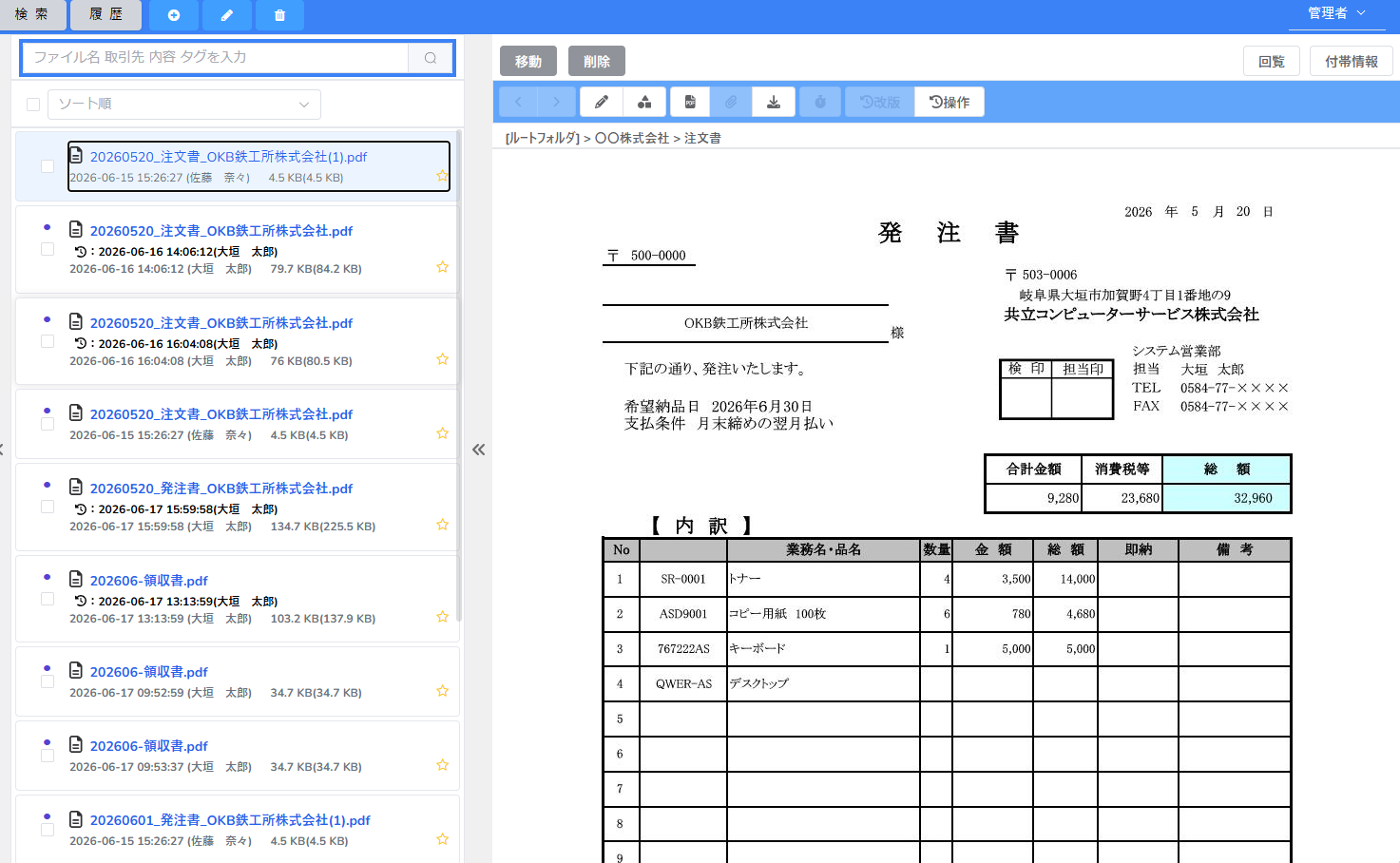Check the box for 領収書 dated 13:13:59

coord(48,599)
